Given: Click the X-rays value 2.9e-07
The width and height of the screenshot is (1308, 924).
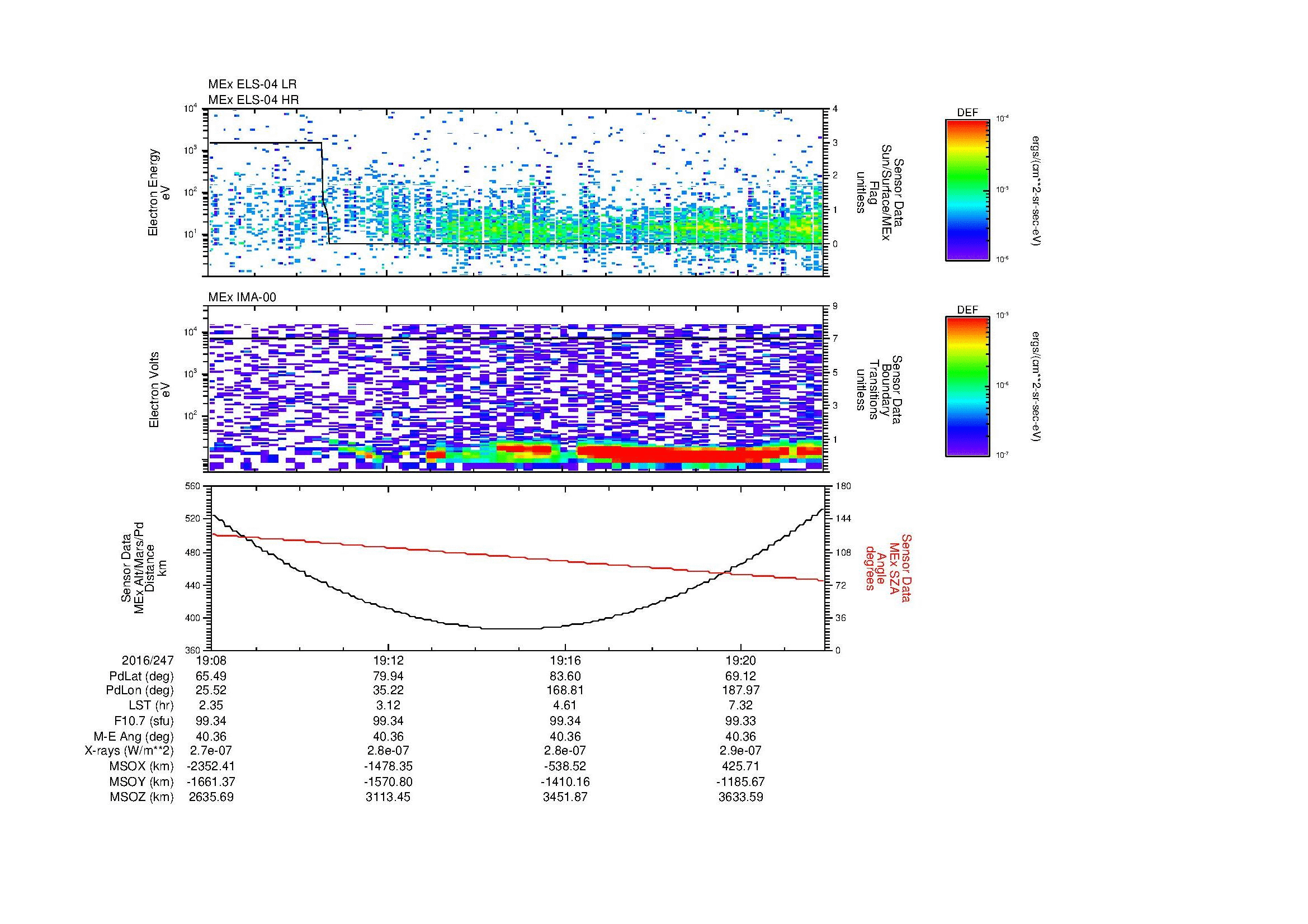Looking at the screenshot, I should (x=740, y=751).
